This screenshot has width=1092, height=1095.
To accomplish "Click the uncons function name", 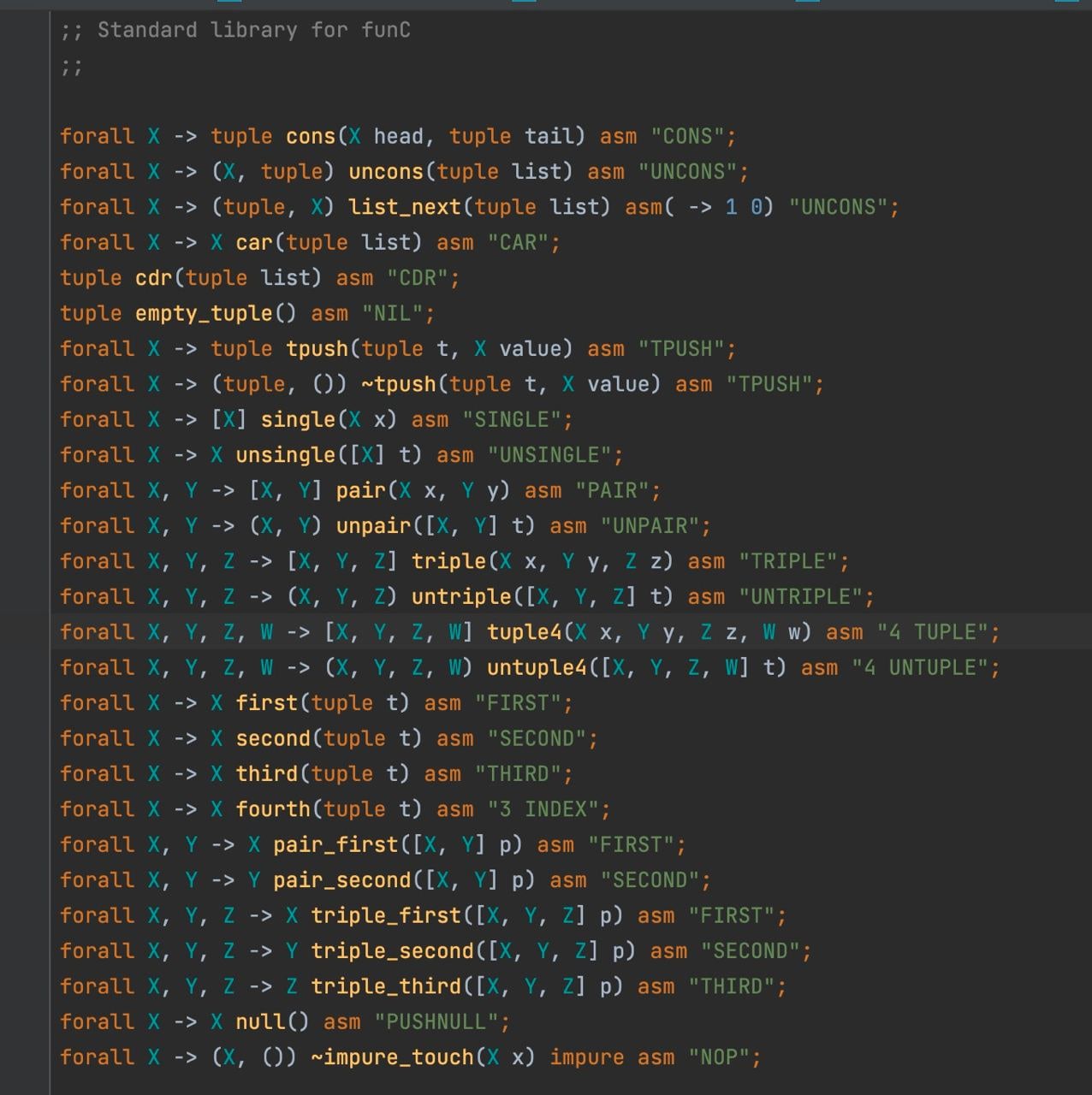I will coord(386,172).
